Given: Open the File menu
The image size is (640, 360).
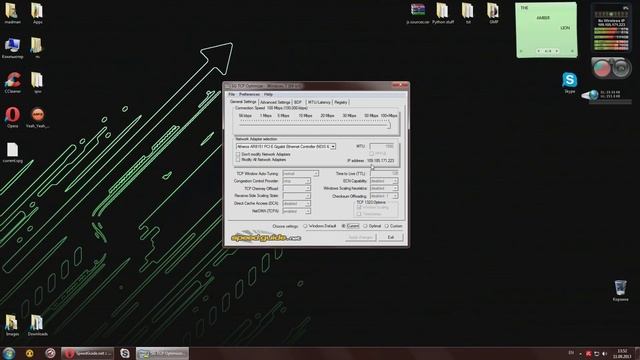Looking at the screenshot, I should [231, 94].
